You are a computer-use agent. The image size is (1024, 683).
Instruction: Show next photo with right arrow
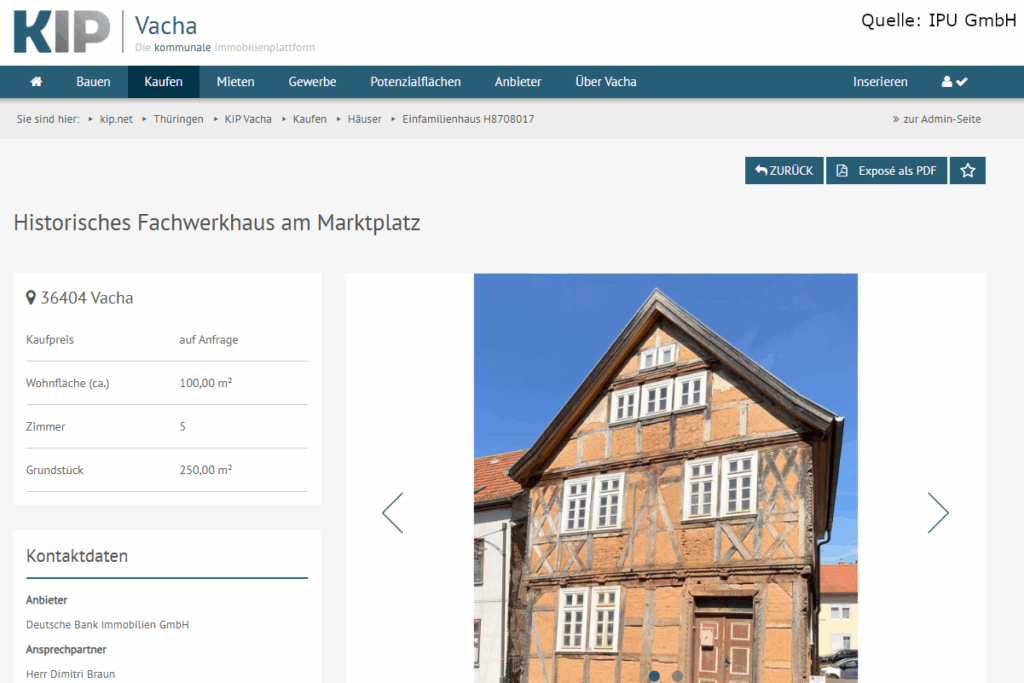pos(937,513)
